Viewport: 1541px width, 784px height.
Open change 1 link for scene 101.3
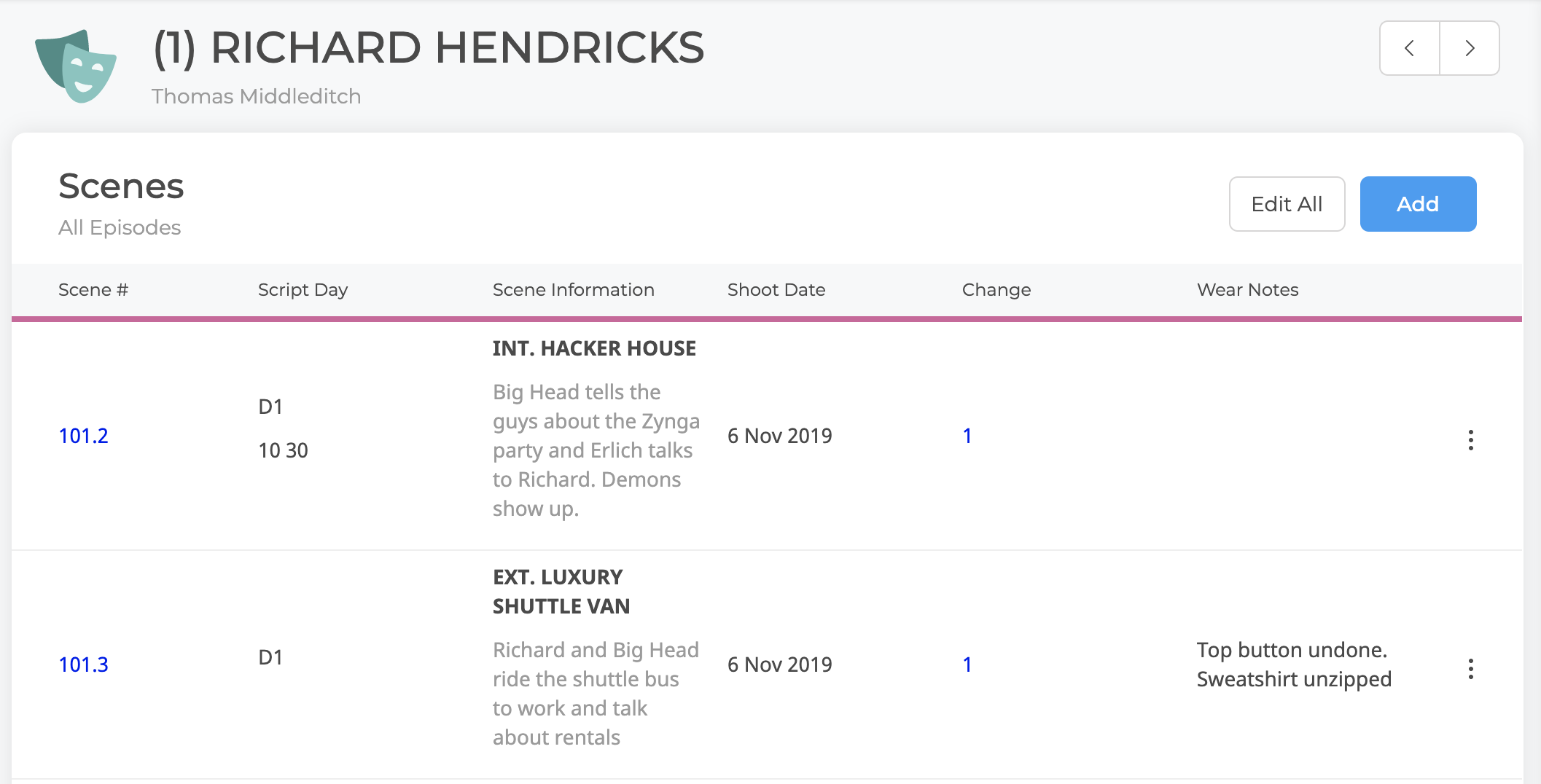click(x=967, y=665)
